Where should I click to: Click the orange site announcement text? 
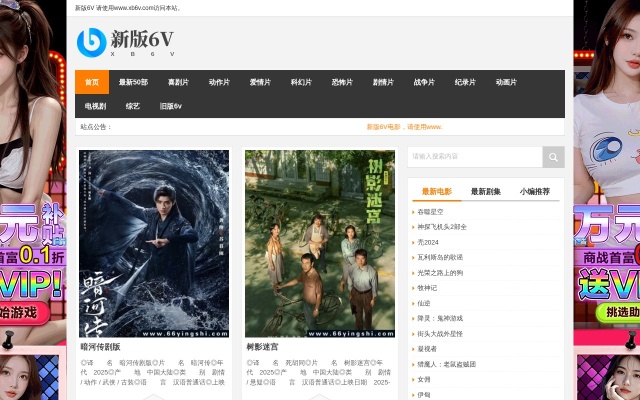pyautogui.click(x=404, y=127)
